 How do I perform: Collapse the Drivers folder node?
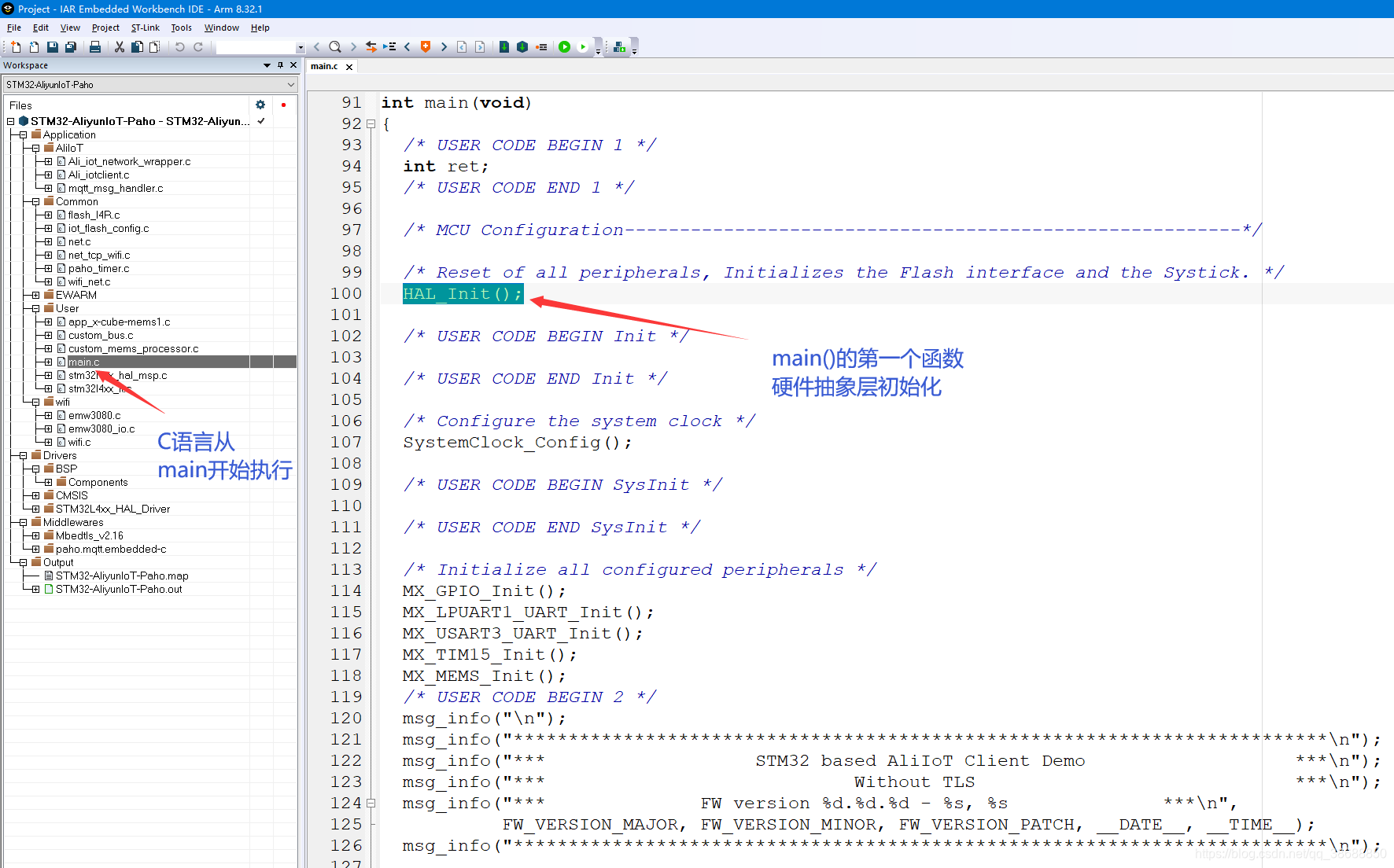tap(23, 455)
